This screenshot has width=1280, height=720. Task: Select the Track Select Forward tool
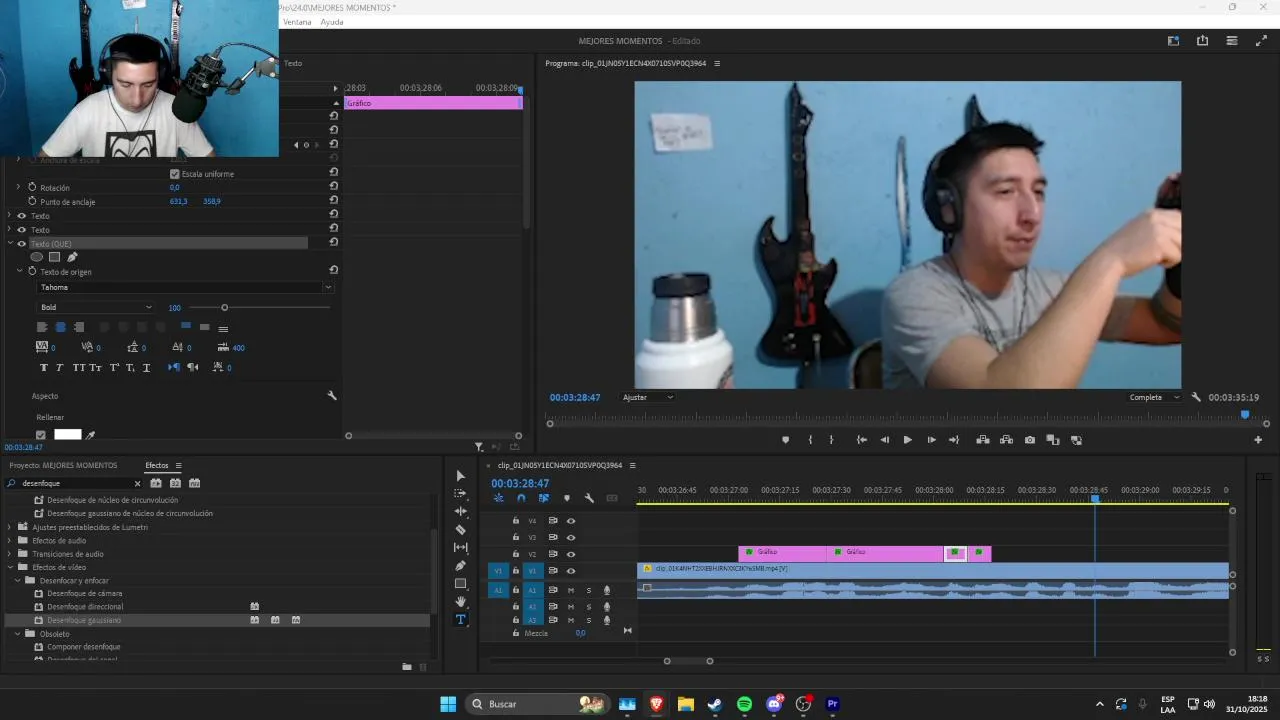[460, 494]
